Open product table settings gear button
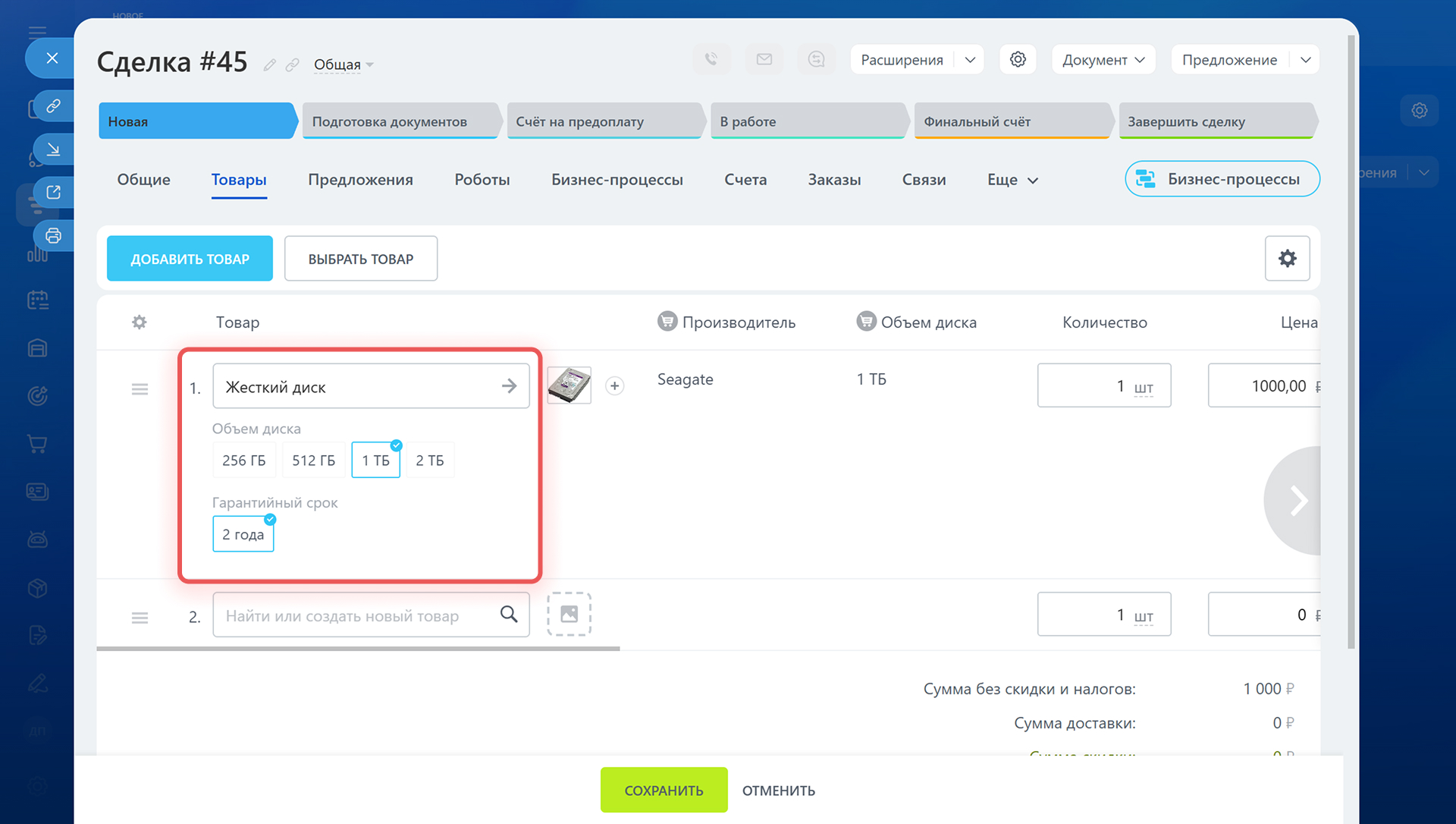 (x=1287, y=259)
